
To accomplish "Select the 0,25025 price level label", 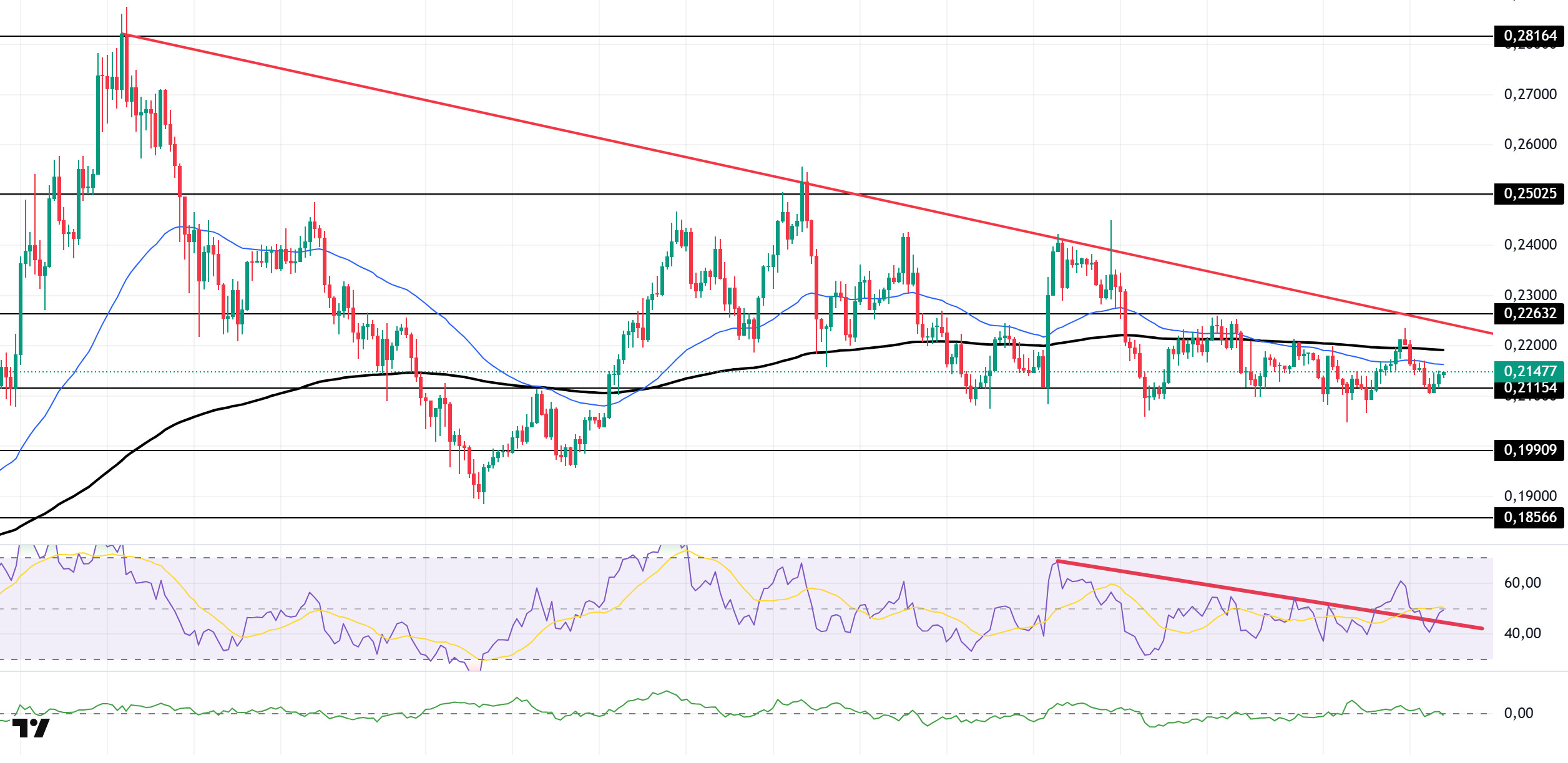I will [1530, 194].
